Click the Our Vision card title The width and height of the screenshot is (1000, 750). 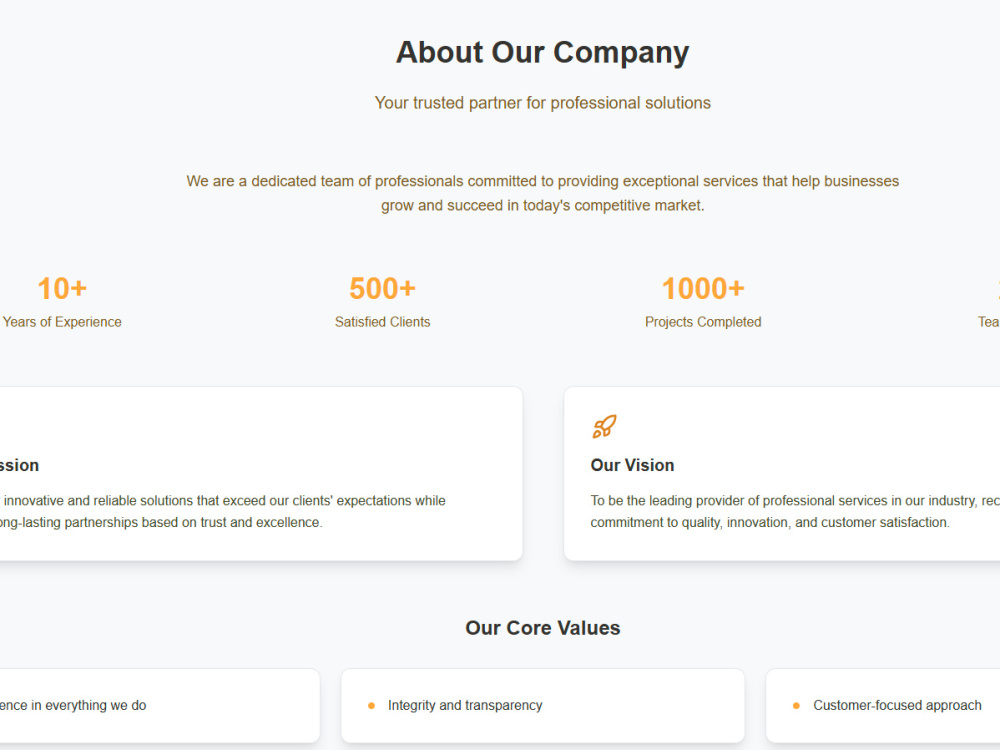coord(632,465)
